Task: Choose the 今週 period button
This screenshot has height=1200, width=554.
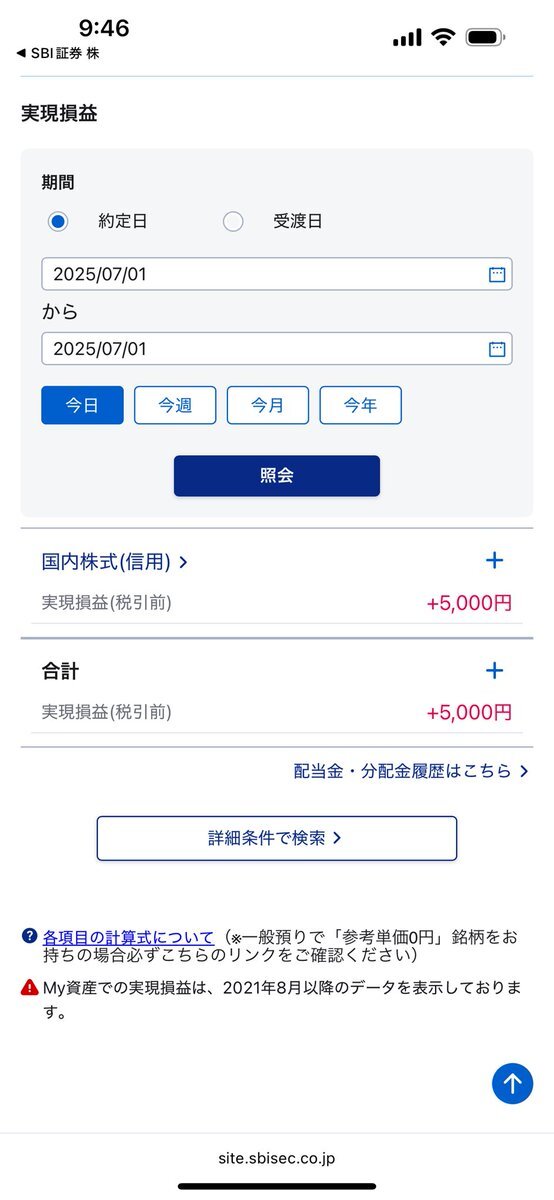Action: (x=175, y=406)
